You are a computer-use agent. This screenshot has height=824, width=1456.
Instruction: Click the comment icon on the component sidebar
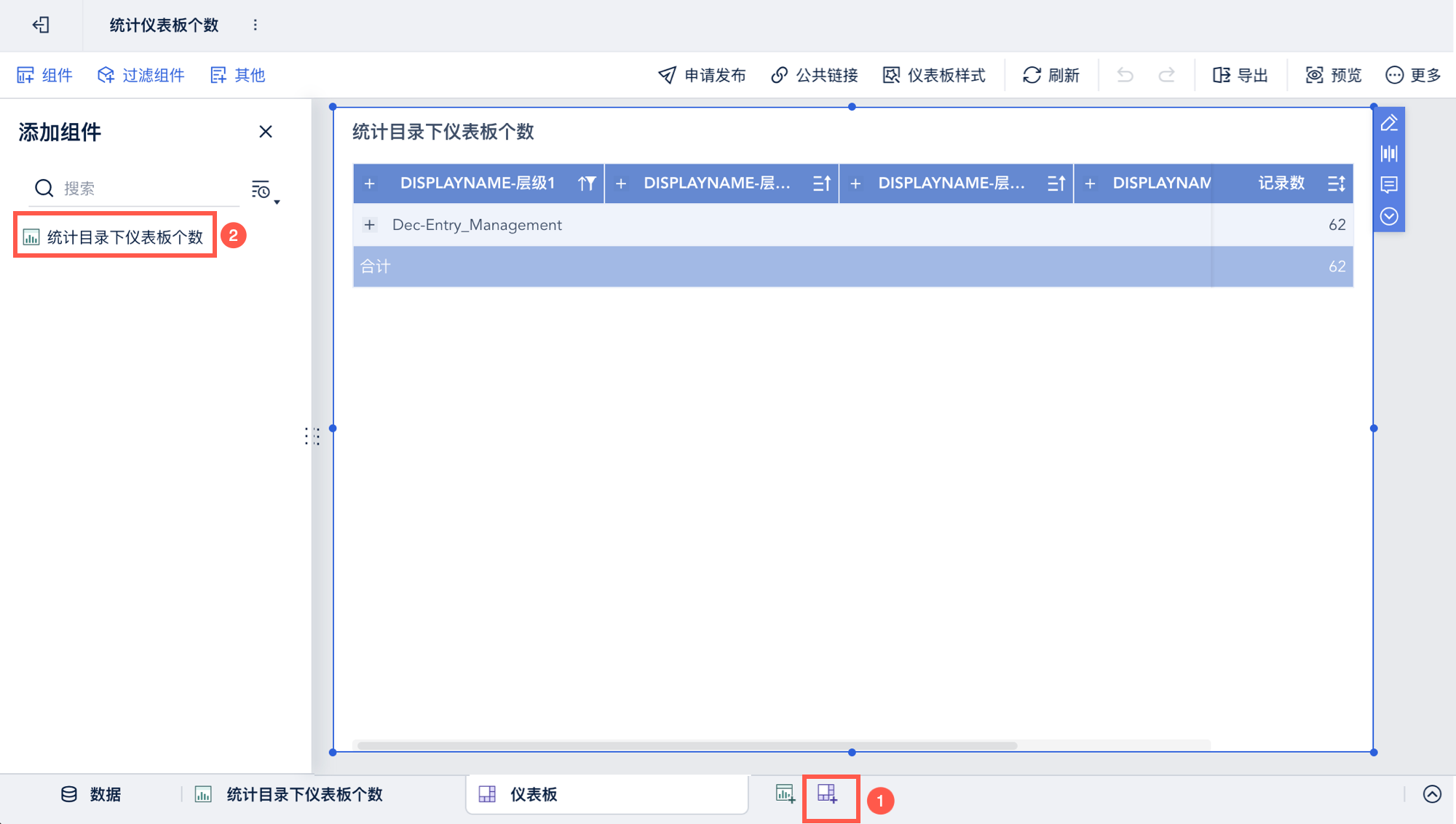pos(1389,185)
